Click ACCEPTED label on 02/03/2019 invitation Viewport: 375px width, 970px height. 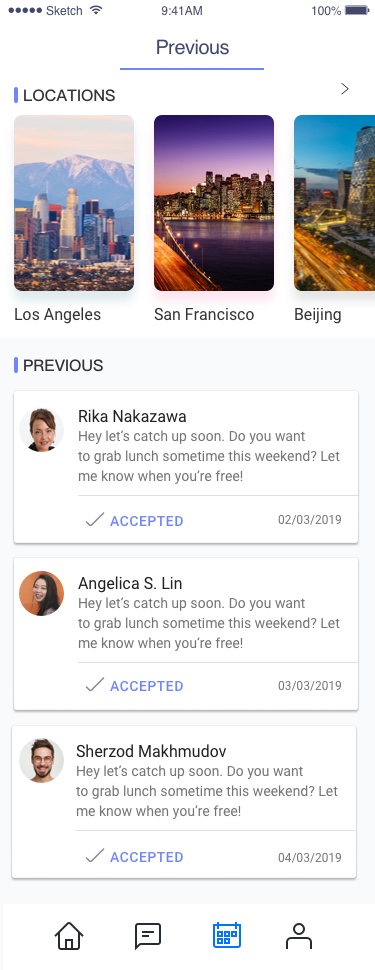tap(147, 521)
